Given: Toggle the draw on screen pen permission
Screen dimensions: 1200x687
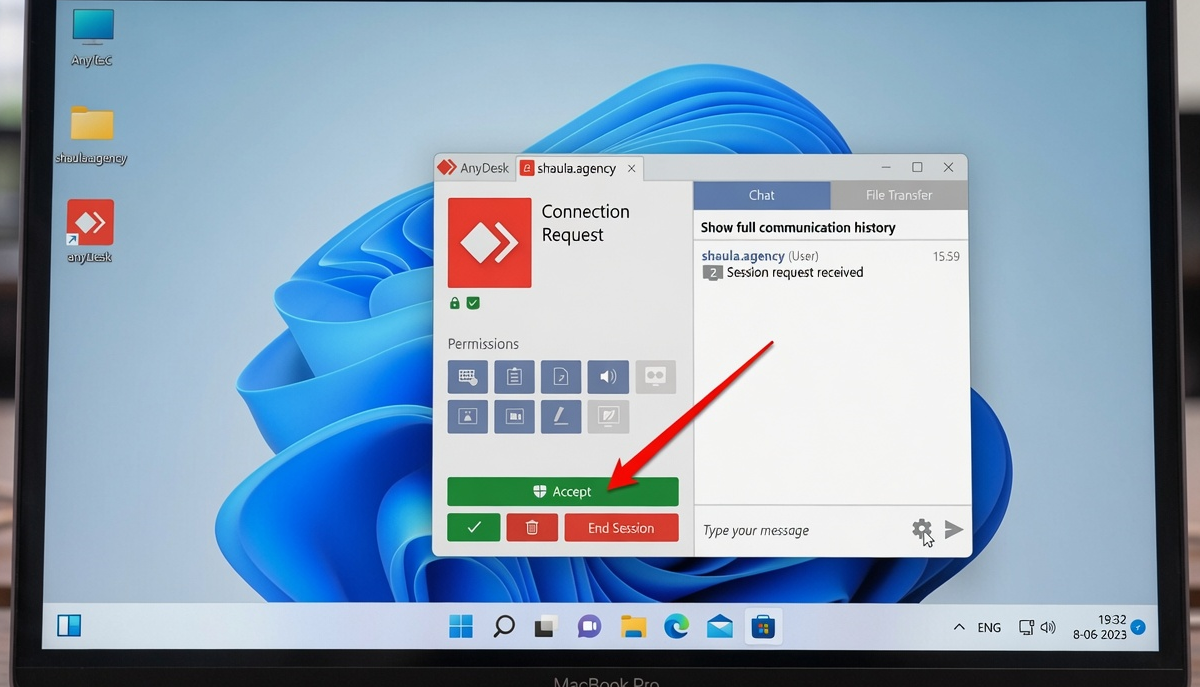Looking at the screenshot, I should 561,416.
